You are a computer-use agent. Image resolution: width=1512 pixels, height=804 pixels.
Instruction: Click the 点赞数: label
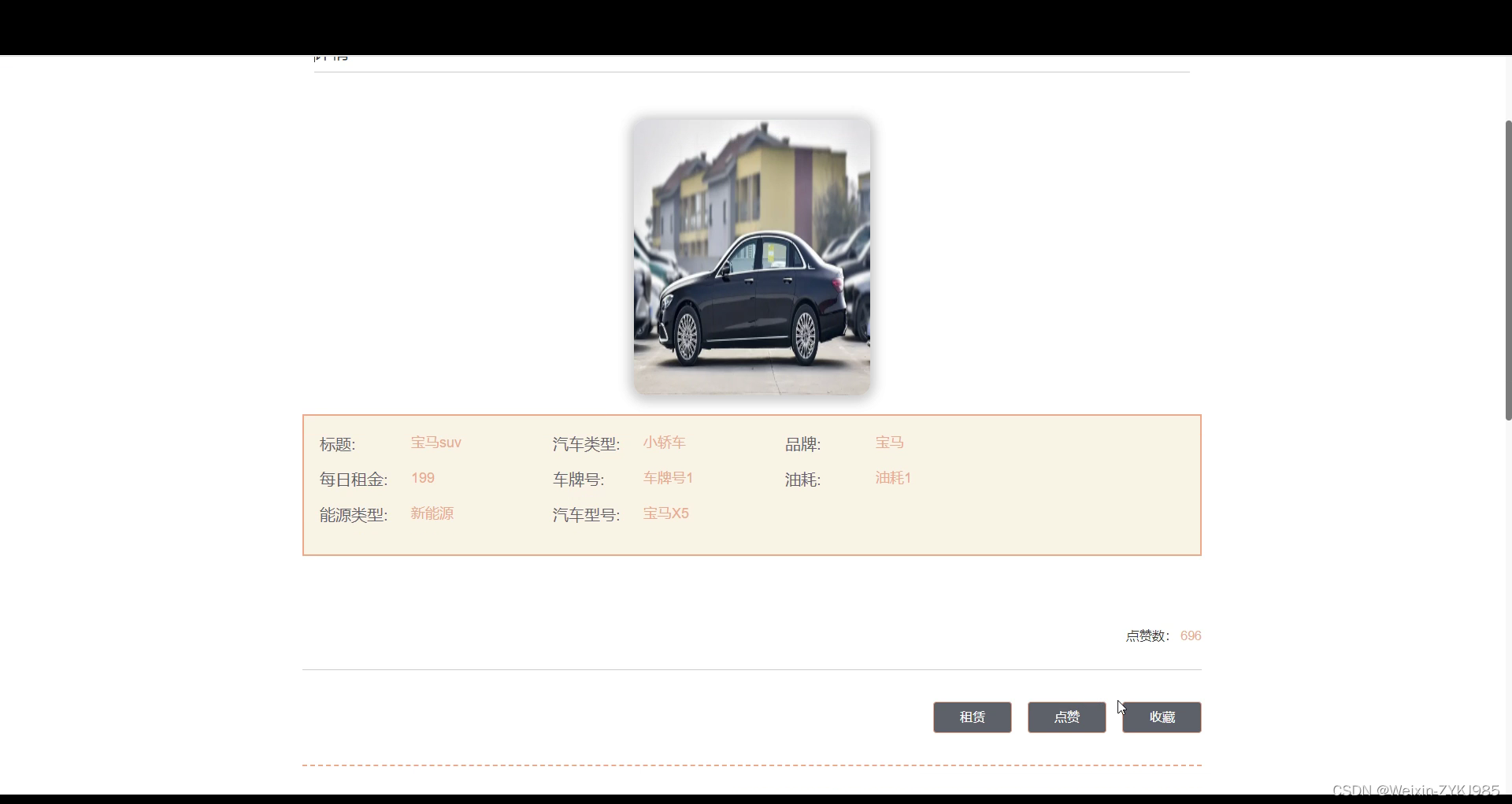tap(1147, 635)
